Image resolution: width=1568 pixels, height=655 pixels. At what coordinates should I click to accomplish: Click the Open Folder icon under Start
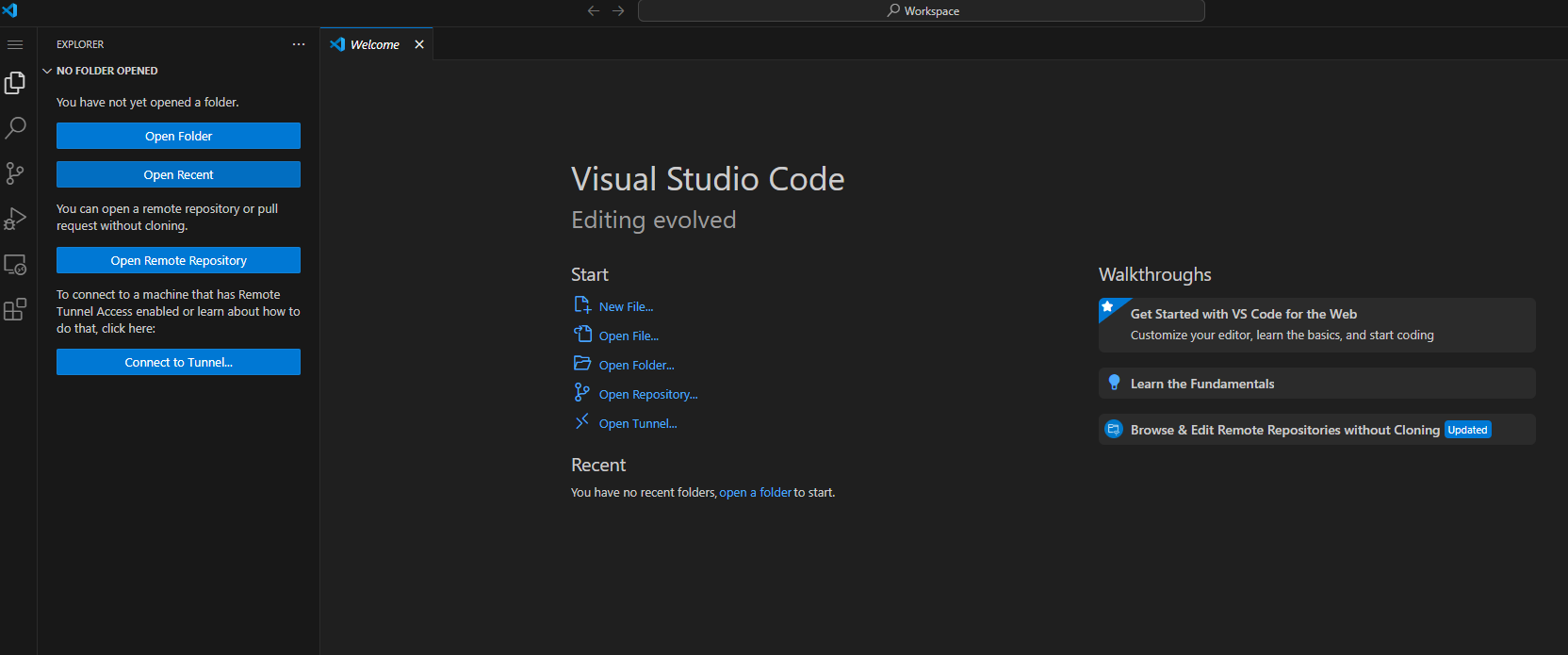[582, 364]
